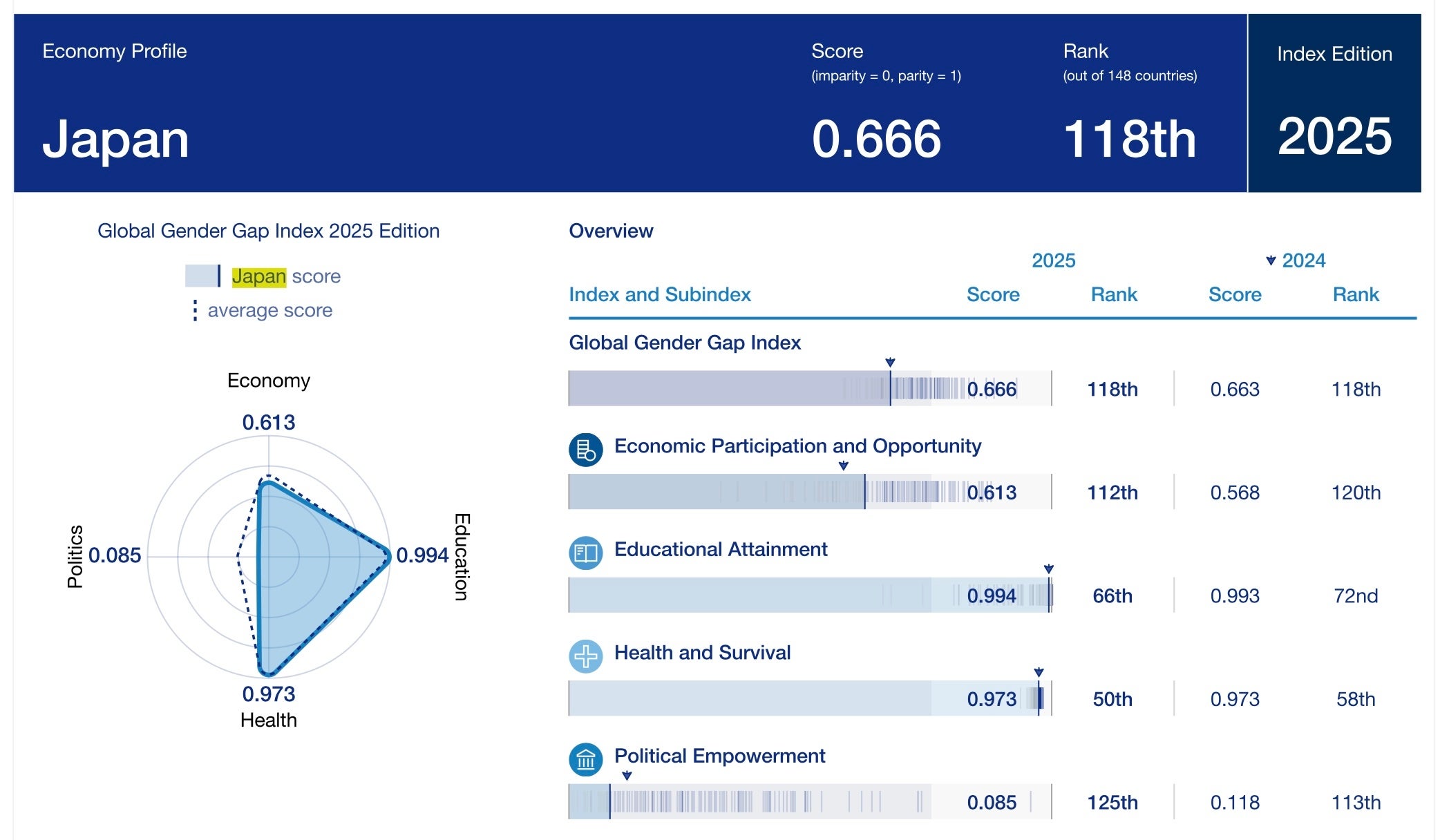This screenshot has width=1440, height=840.
Task: Click the 66th rank for Educational Attainment
Action: (x=1112, y=595)
